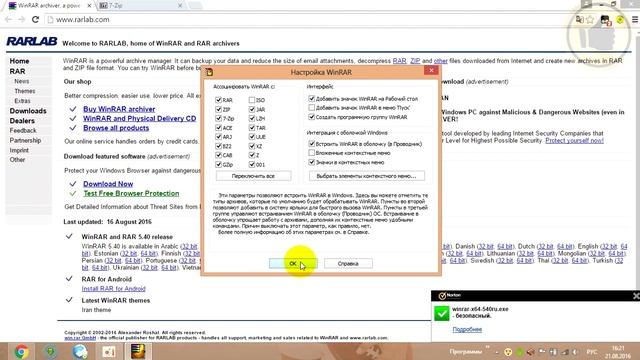Click WinRAR setup dialog title icon
This screenshot has height=360, width=640.
coord(209,72)
